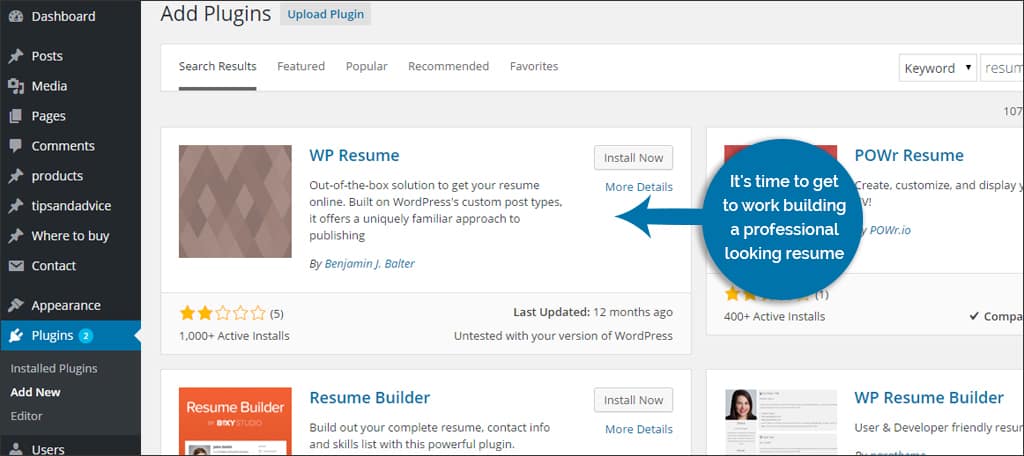Image resolution: width=1024 pixels, height=456 pixels.
Task: Open the POWr Resume plugin title
Action: (909, 155)
